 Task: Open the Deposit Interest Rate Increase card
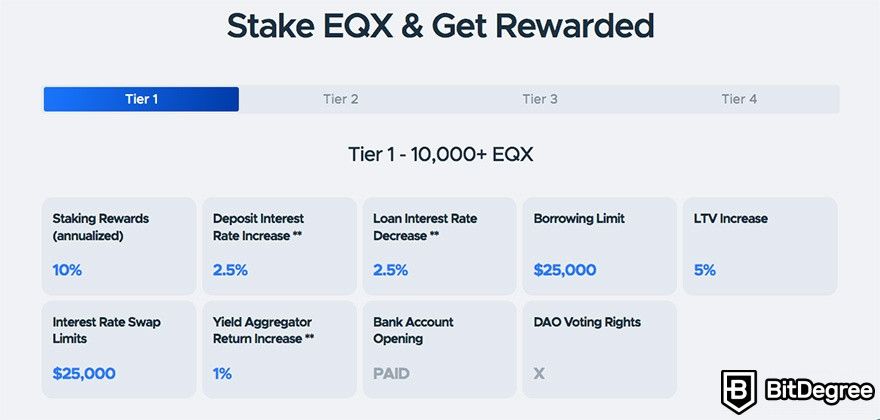pos(279,246)
